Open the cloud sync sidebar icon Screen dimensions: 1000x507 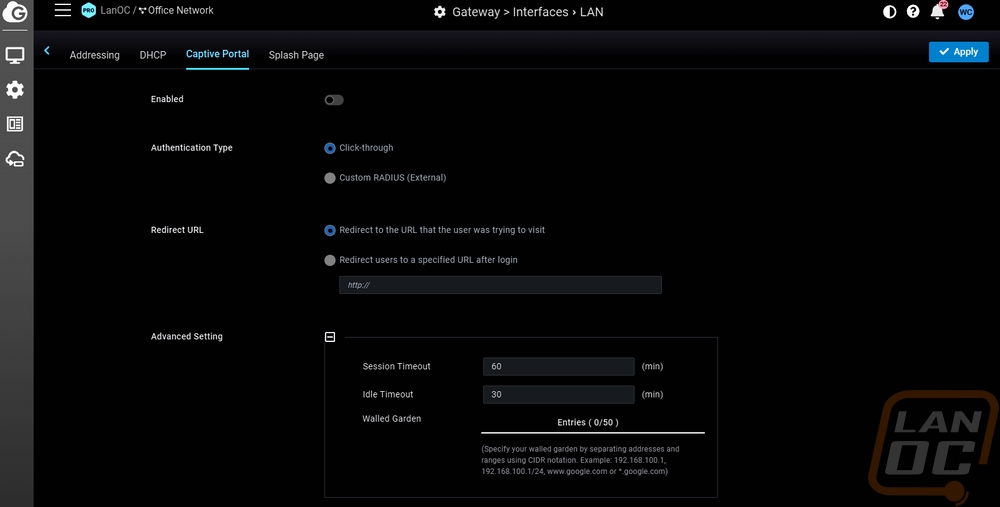click(x=15, y=159)
